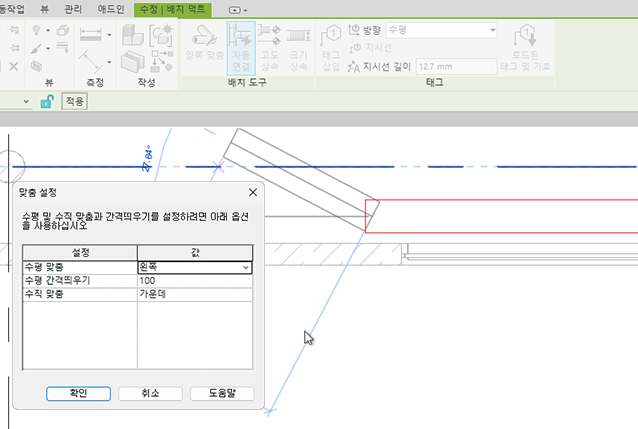This screenshot has width=638, height=429.
Task: Click the Create Group icon in 작성 panel
Action: point(133,61)
